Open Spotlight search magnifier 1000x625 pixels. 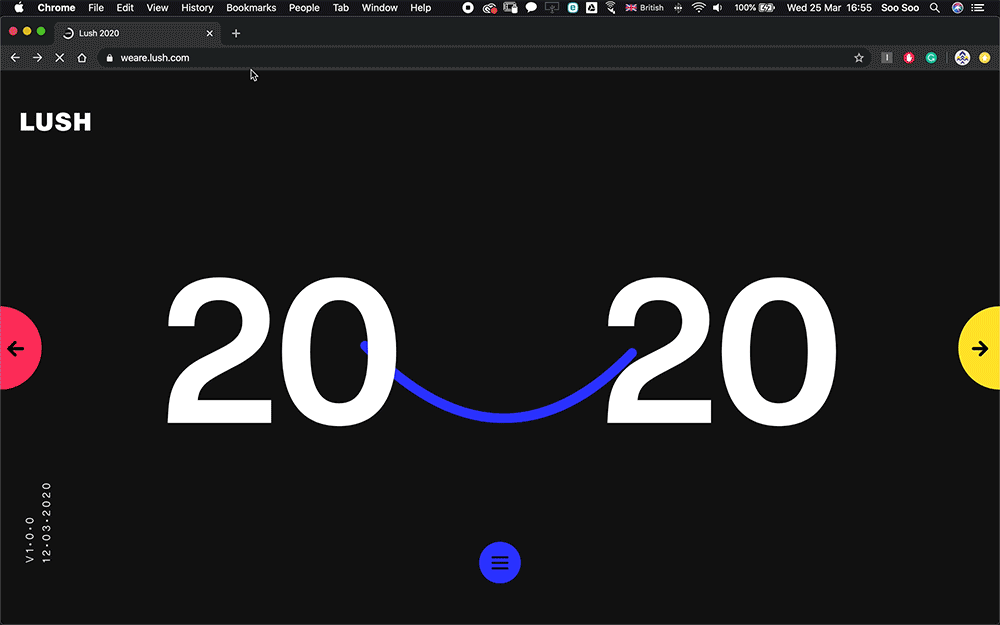click(934, 8)
